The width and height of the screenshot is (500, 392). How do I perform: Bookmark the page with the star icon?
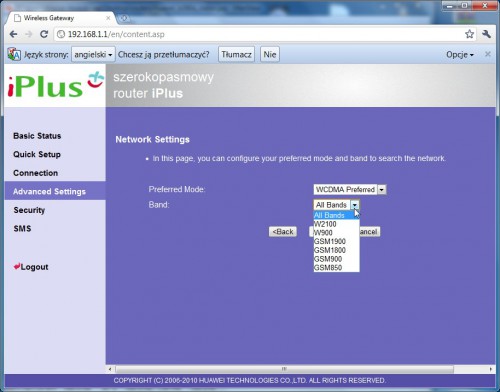point(470,34)
